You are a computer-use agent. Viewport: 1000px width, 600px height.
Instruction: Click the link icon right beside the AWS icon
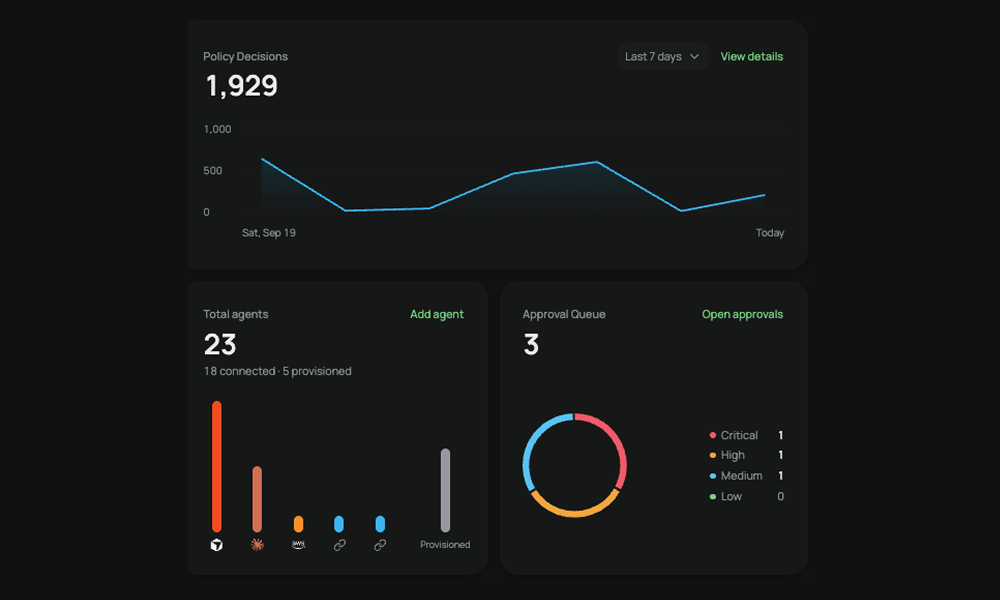339,545
